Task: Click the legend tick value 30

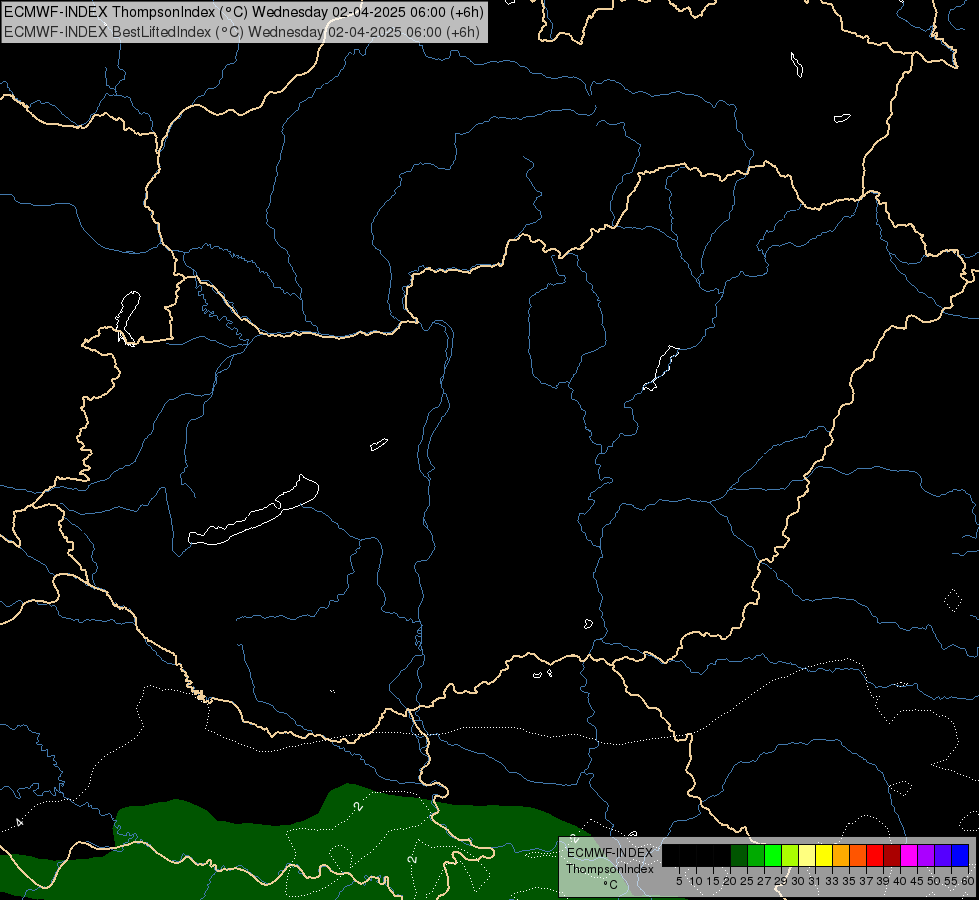Action: click(798, 881)
